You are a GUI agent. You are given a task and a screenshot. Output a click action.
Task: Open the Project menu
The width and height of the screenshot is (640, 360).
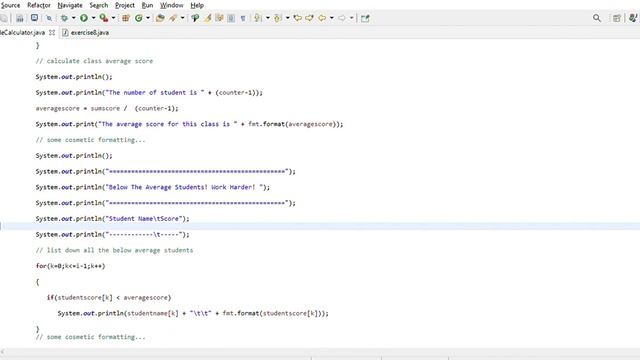click(124, 5)
